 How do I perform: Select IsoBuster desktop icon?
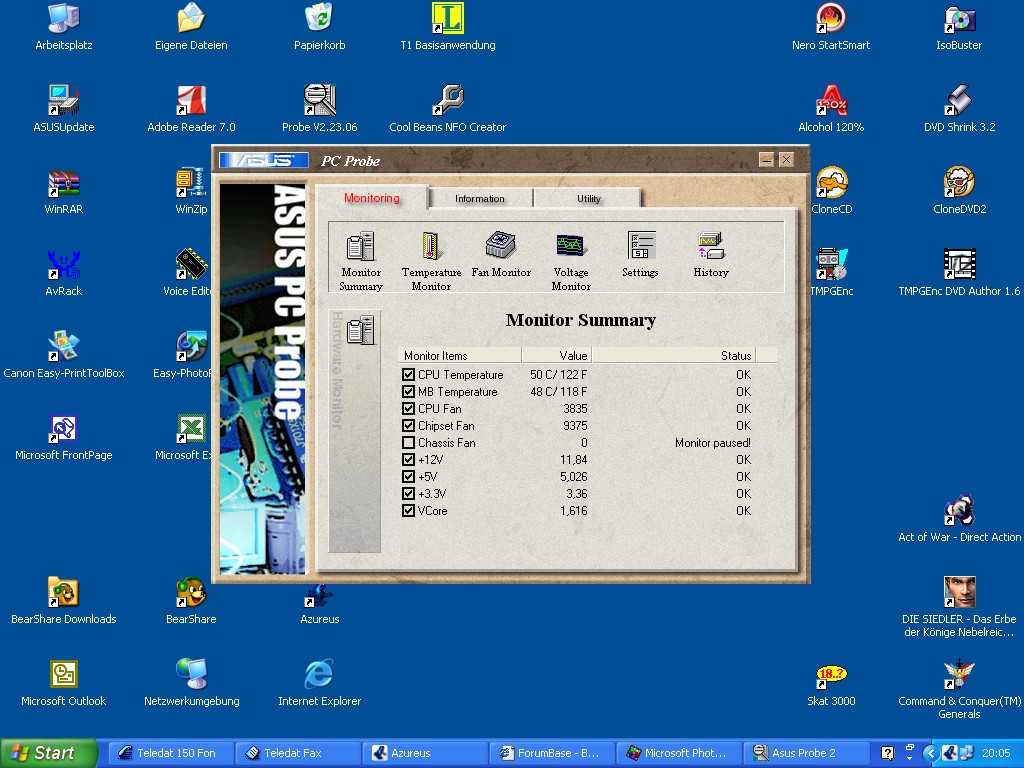959,26
